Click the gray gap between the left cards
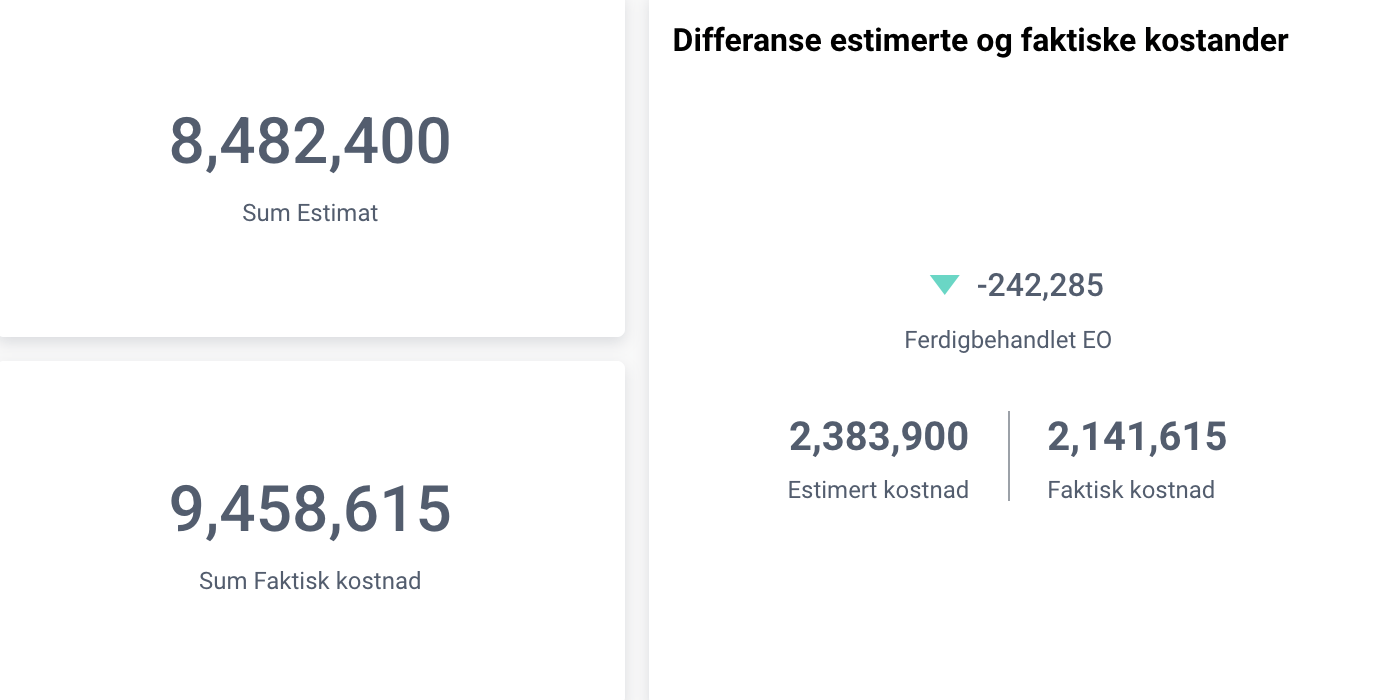Image resolution: width=1390 pixels, height=700 pixels. click(x=310, y=349)
